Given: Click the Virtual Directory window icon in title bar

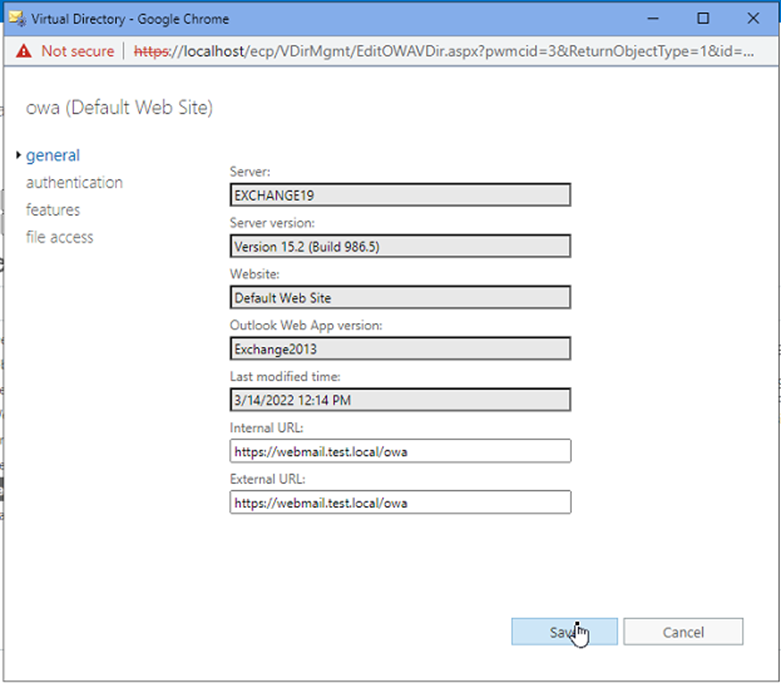Looking at the screenshot, I should point(16,19).
